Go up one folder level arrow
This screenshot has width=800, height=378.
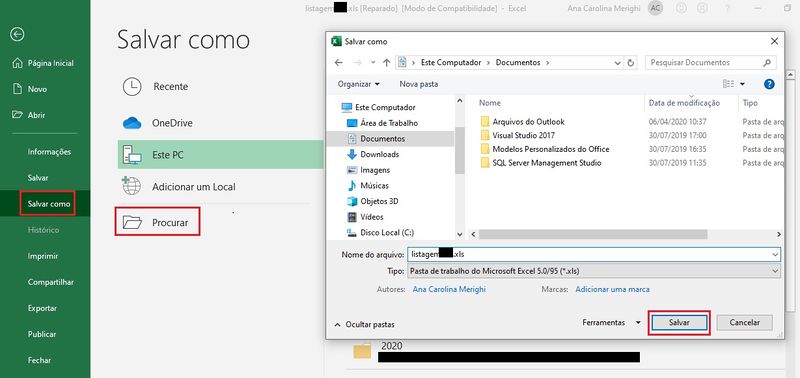[x=386, y=63]
